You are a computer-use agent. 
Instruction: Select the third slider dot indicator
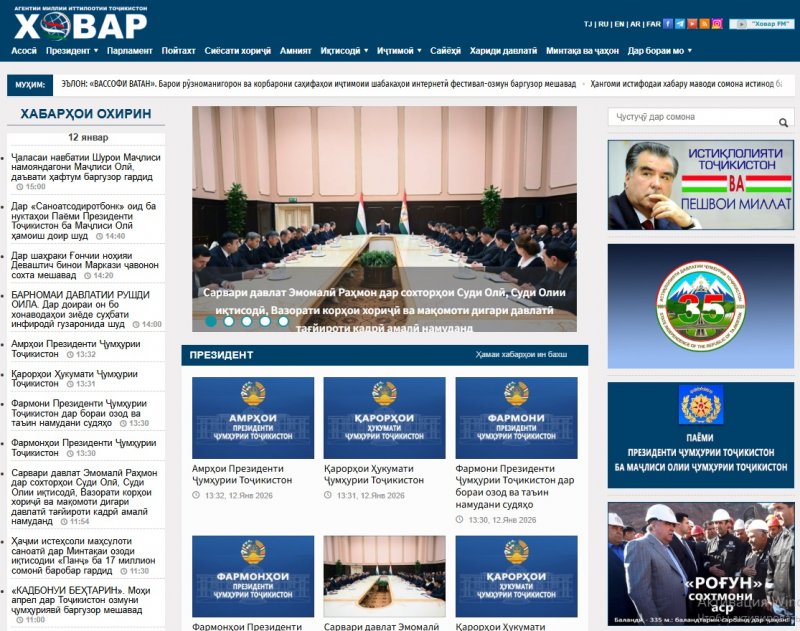tap(247, 321)
